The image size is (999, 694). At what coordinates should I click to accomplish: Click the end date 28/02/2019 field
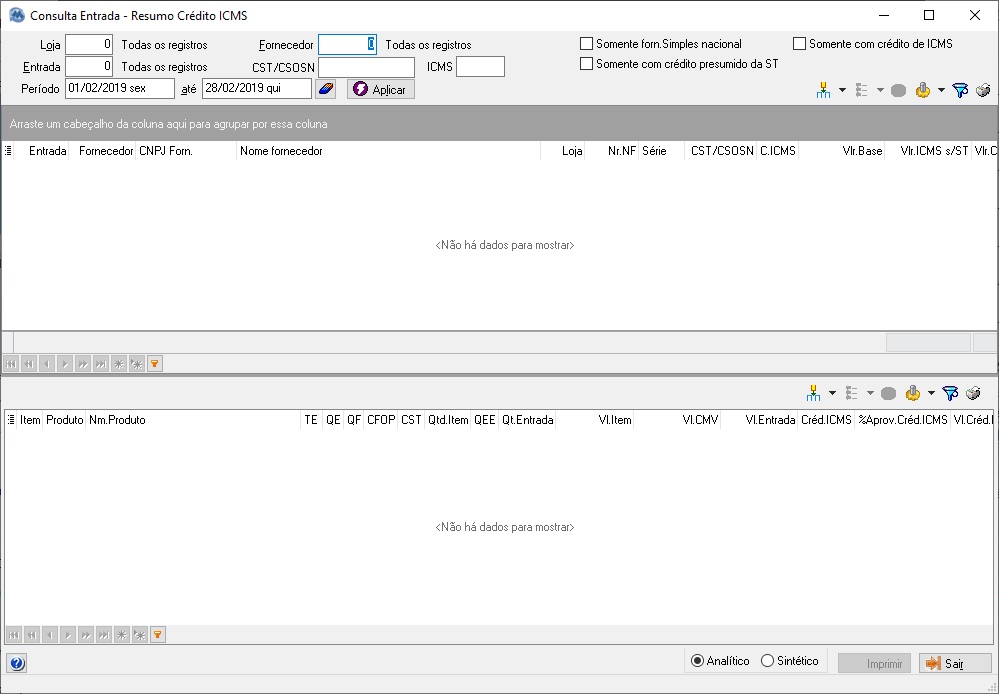tap(257, 89)
